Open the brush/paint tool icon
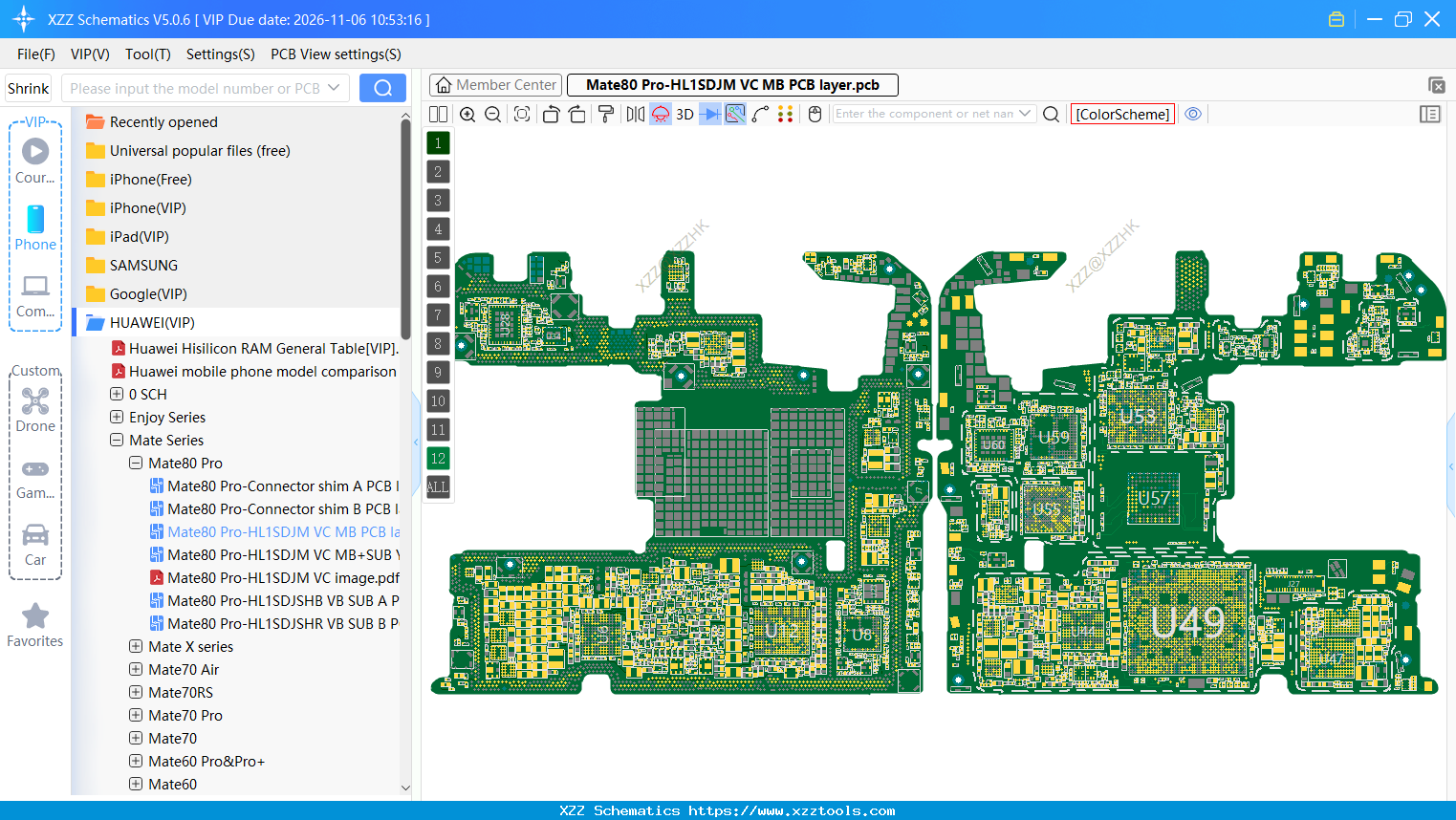Viewport: 1456px width, 820px height. (x=604, y=114)
